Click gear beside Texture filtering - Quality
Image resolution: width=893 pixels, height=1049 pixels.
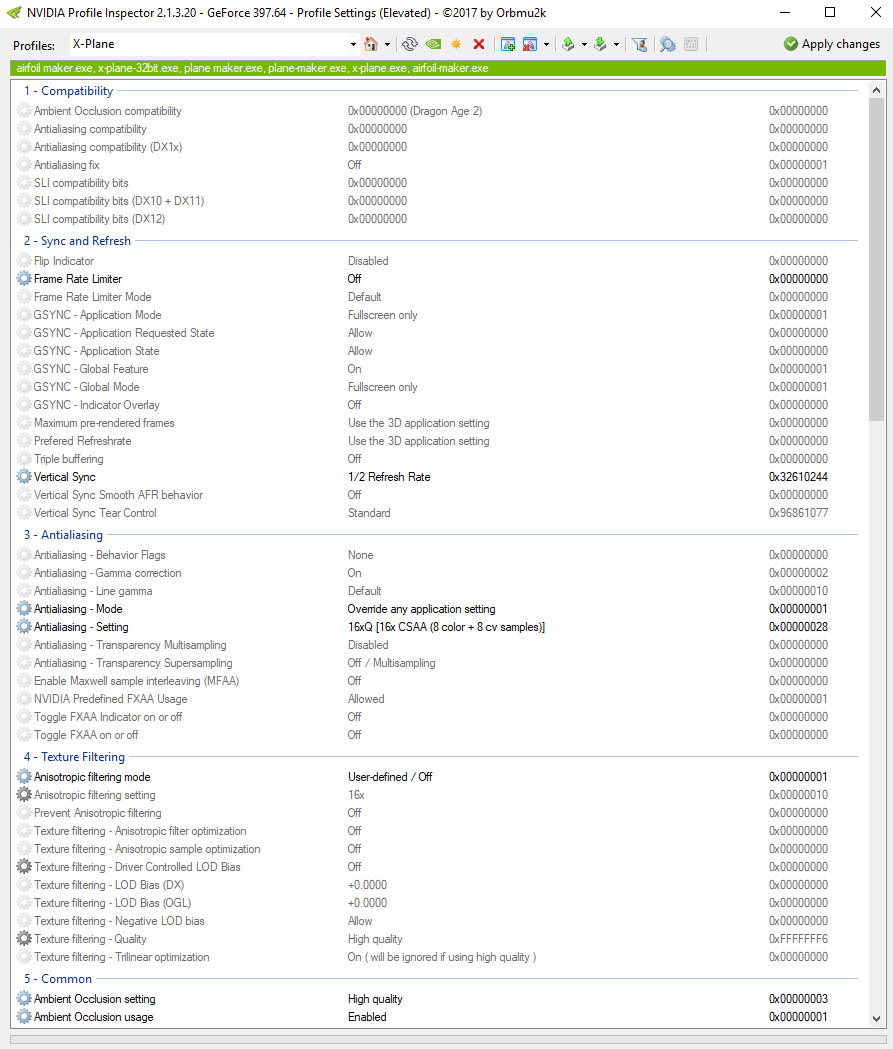pos(24,939)
